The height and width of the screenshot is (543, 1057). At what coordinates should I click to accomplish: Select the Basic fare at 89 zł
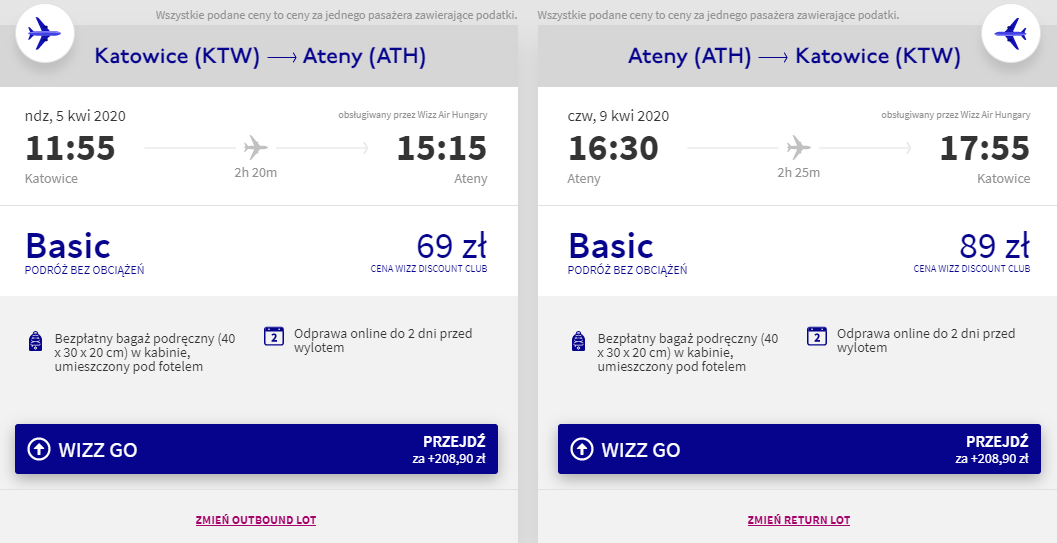click(798, 250)
